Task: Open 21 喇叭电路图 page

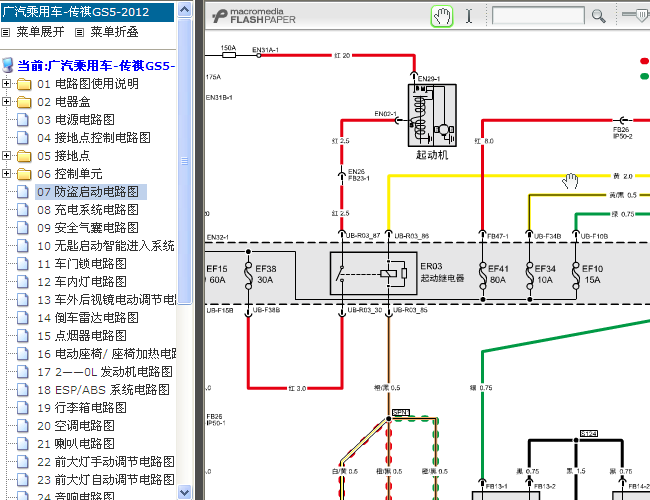Action: coord(76,444)
